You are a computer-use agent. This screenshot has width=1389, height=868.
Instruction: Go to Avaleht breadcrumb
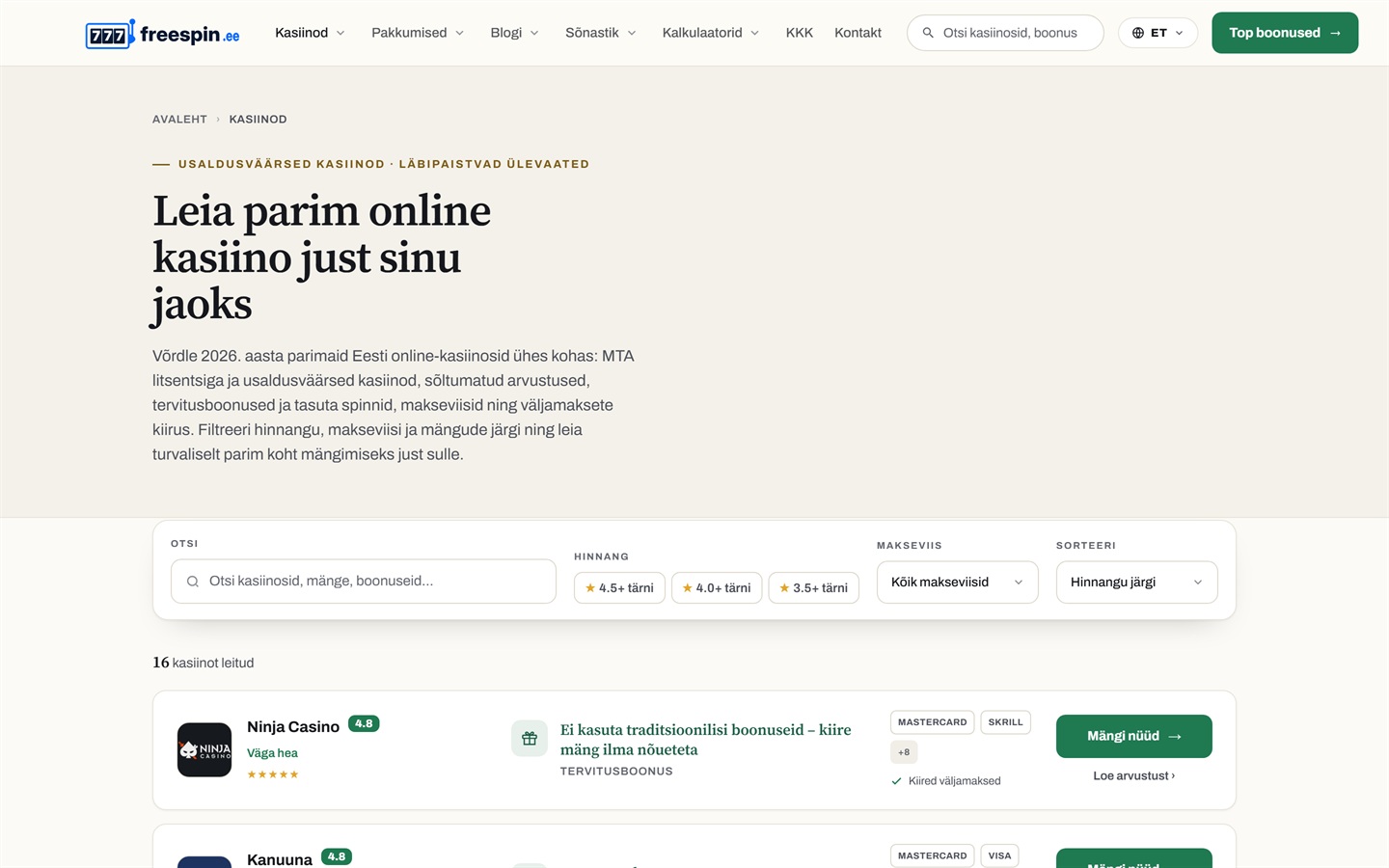[179, 120]
